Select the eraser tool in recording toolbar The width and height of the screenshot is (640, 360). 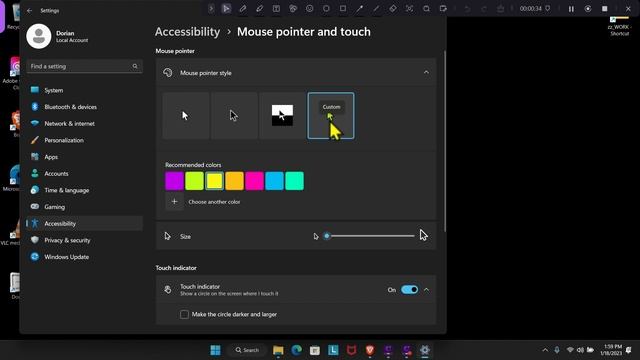(x=393, y=9)
